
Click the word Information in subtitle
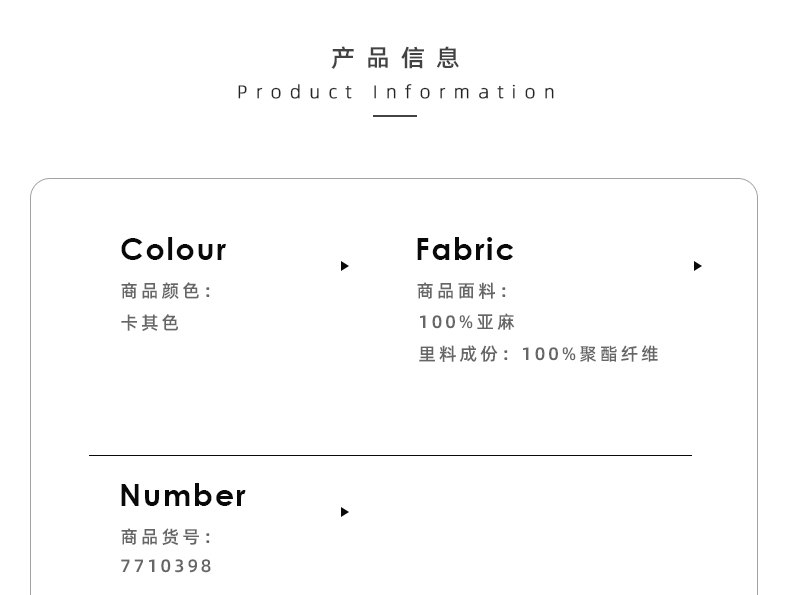point(464,93)
